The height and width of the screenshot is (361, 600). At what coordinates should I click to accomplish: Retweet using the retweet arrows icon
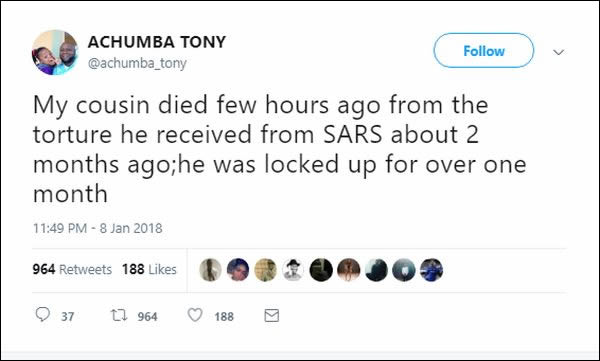[119, 315]
